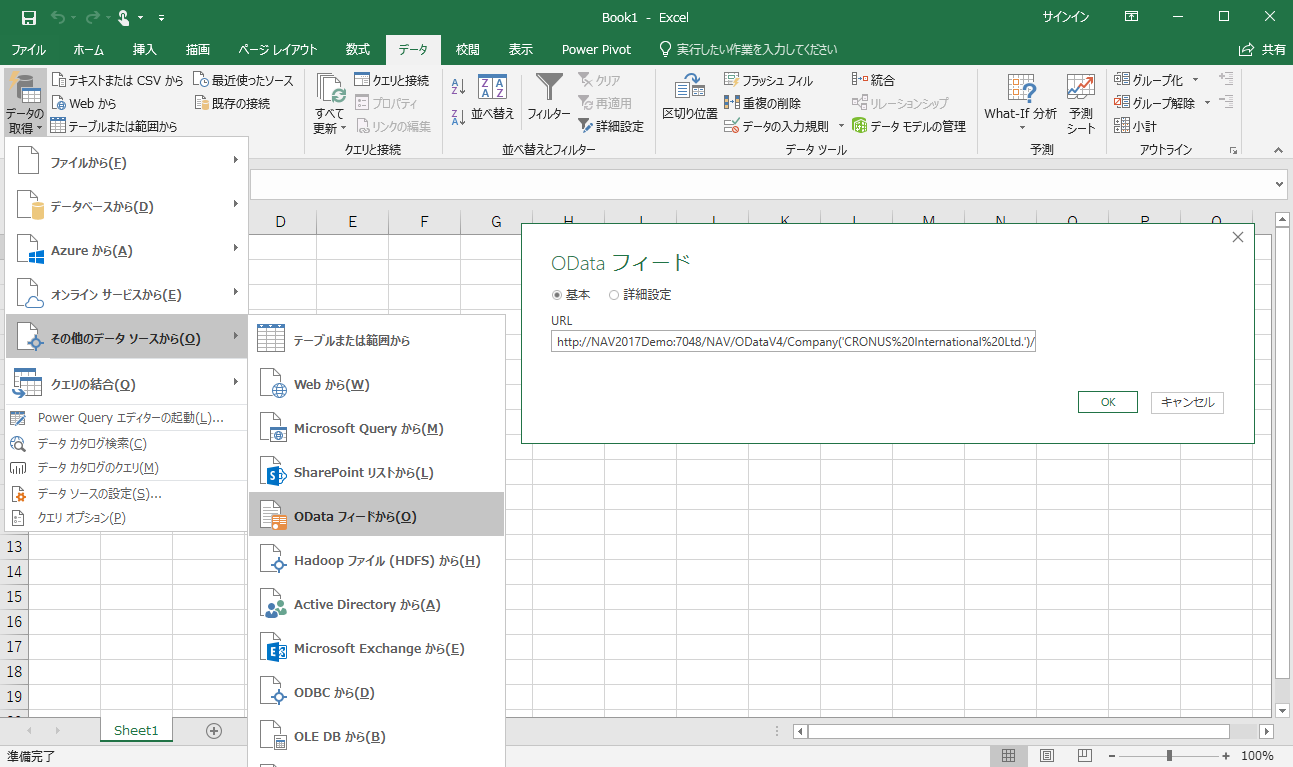
Task: Close the OData フィード dialog with X
Action: [1238, 237]
